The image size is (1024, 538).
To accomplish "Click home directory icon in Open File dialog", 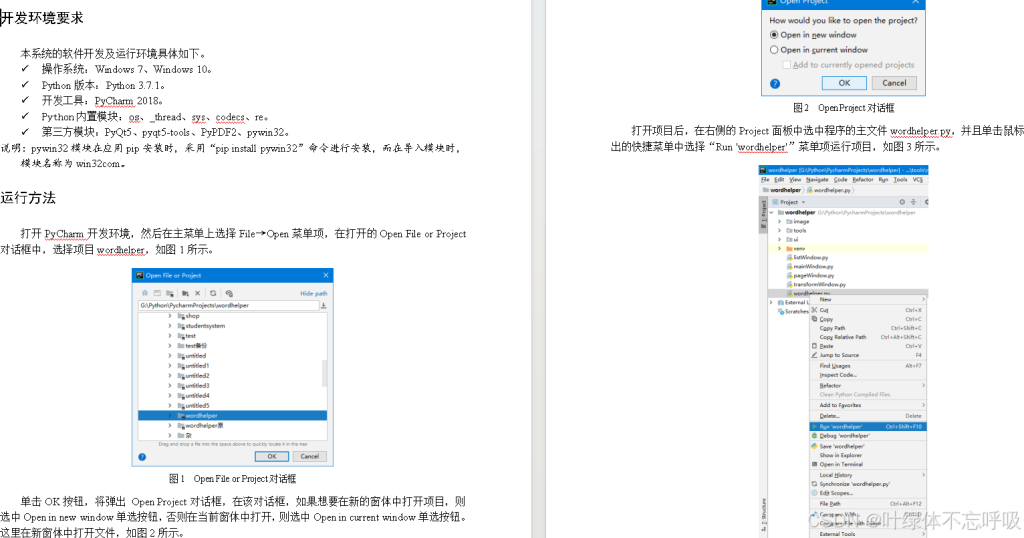I will tap(145, 293).
